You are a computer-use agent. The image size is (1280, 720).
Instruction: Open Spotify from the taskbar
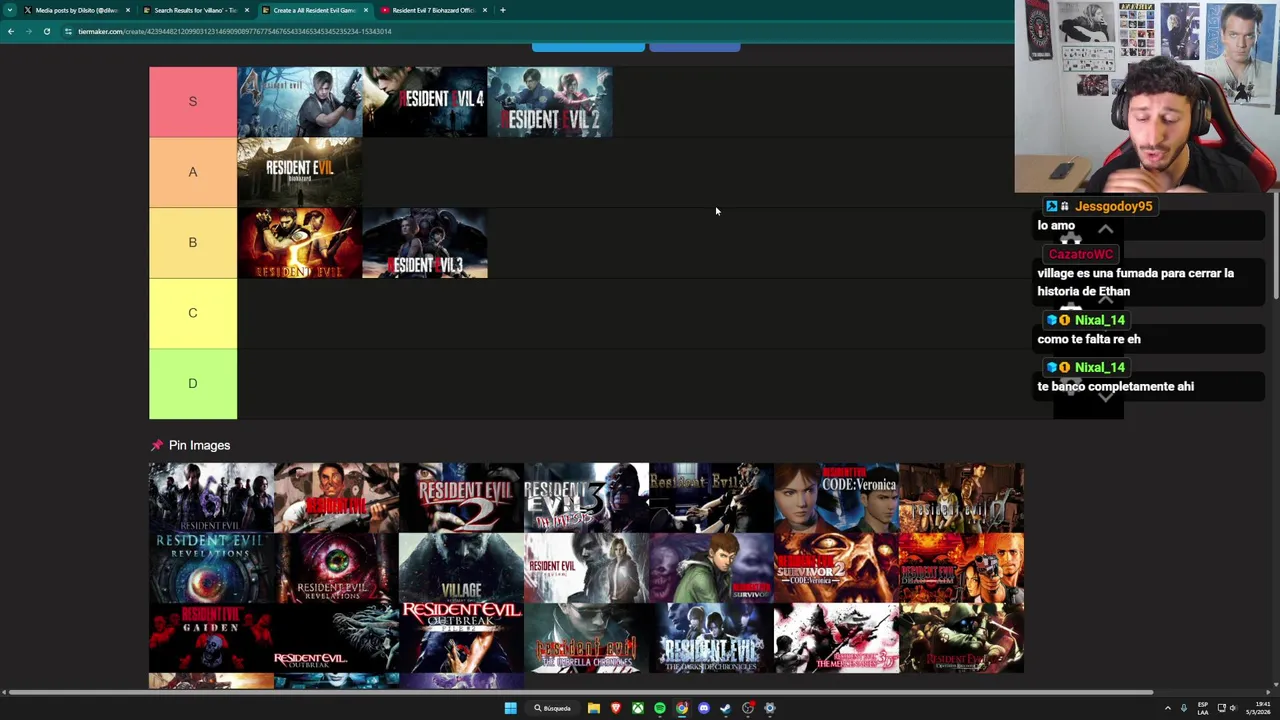pyautogui.click(x=660, y=708)
